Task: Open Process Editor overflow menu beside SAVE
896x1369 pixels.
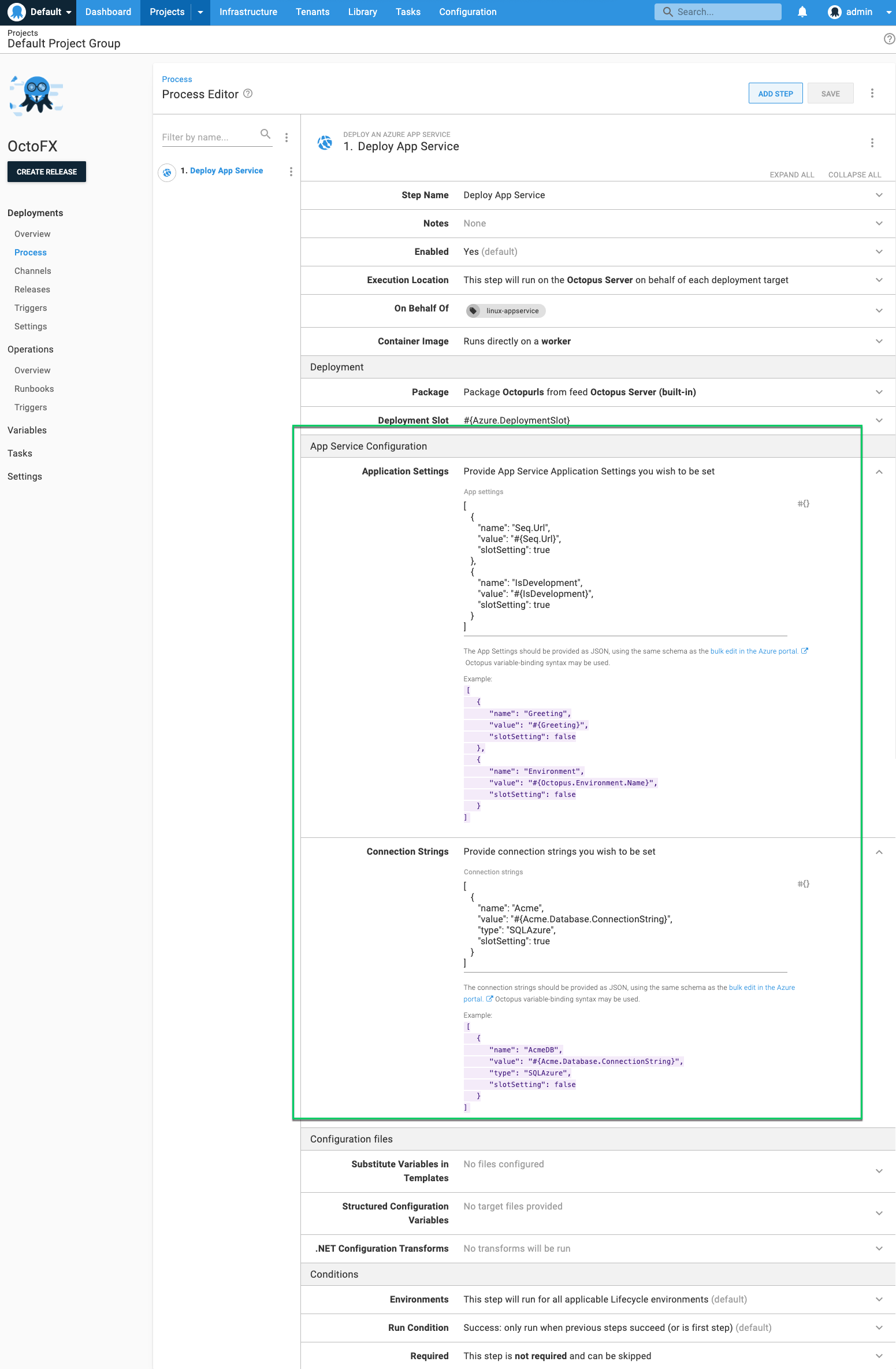Action: point(872,93)
